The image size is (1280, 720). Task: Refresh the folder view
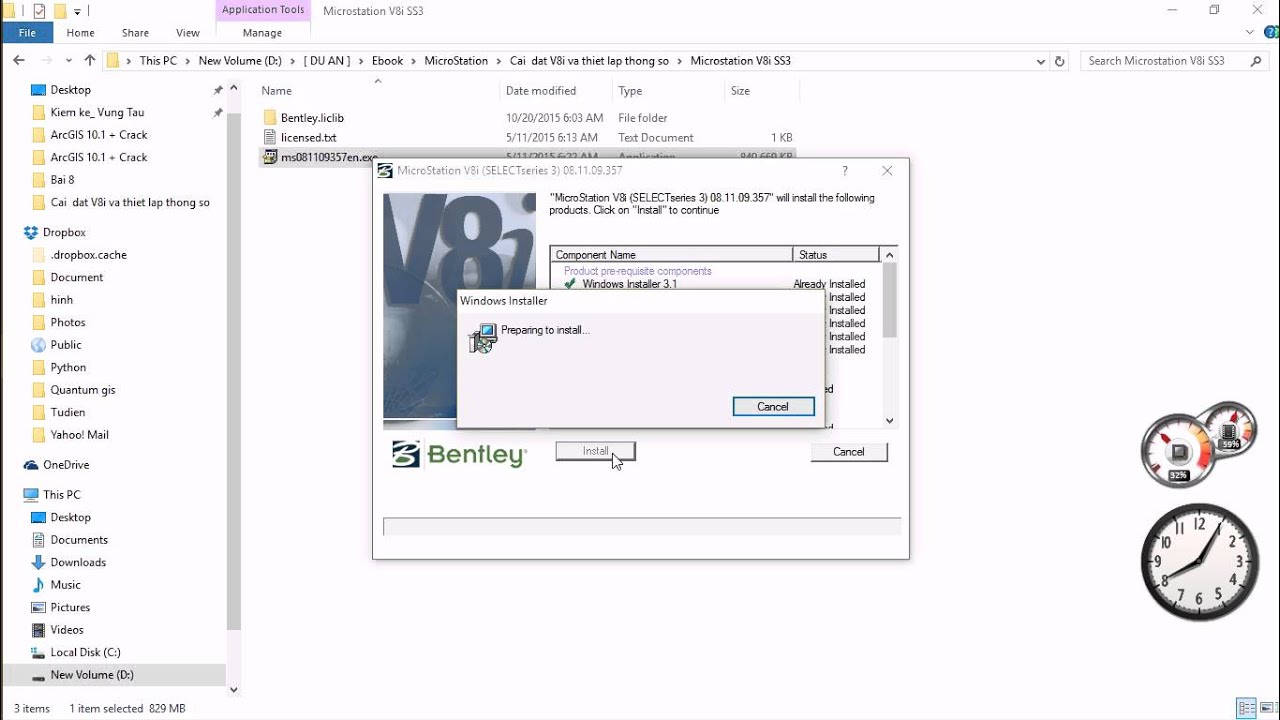(1060, 61)
